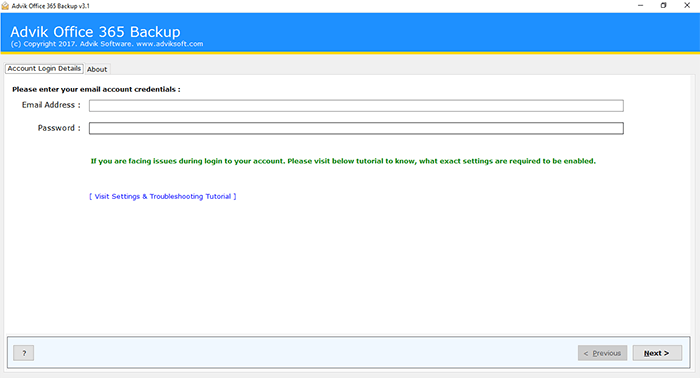Screen dimensions: 700x378
Task: Click the Previous button
Action: tap(602, 353)
